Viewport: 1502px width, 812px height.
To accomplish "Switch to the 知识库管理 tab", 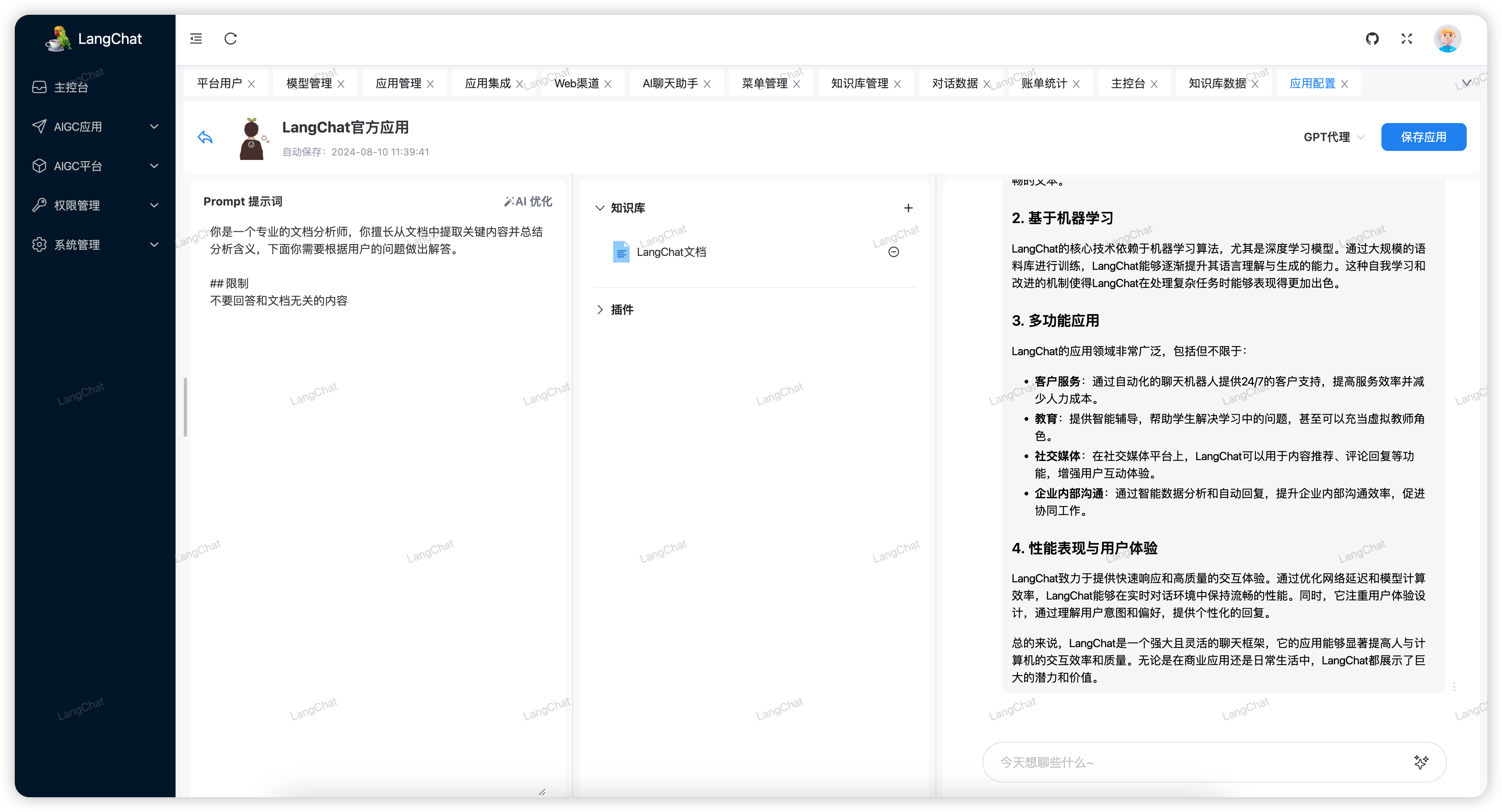I will pyautogui.click(x=859, y=83).
